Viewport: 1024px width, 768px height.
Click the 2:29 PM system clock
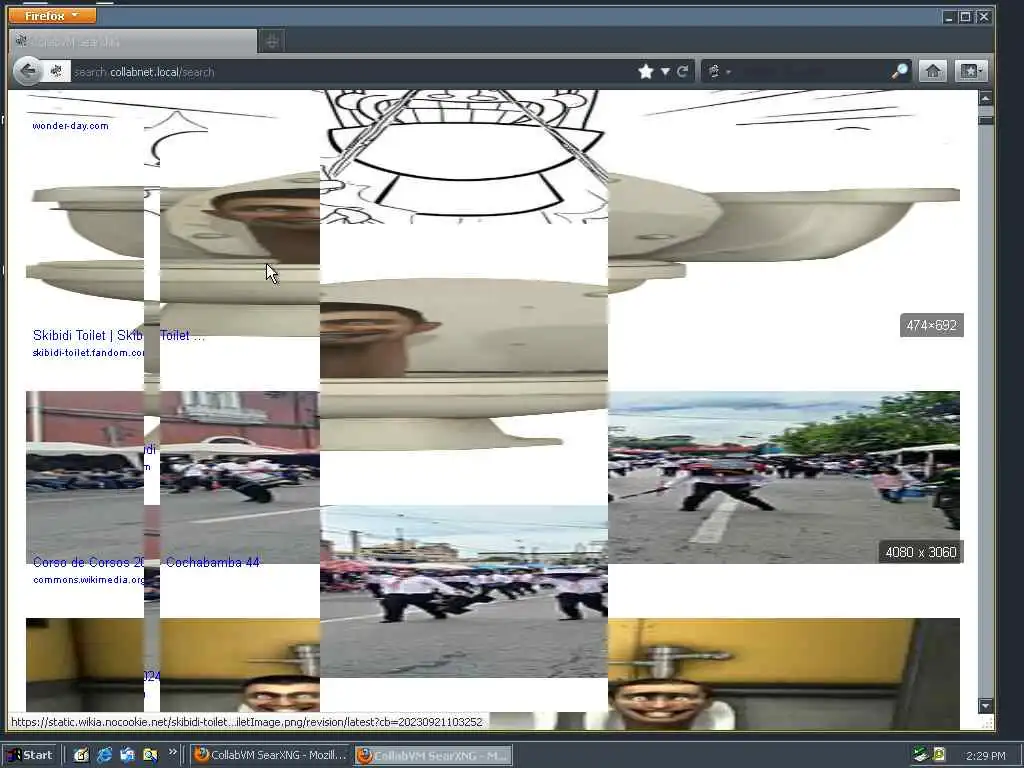click(x=986, y=756)
